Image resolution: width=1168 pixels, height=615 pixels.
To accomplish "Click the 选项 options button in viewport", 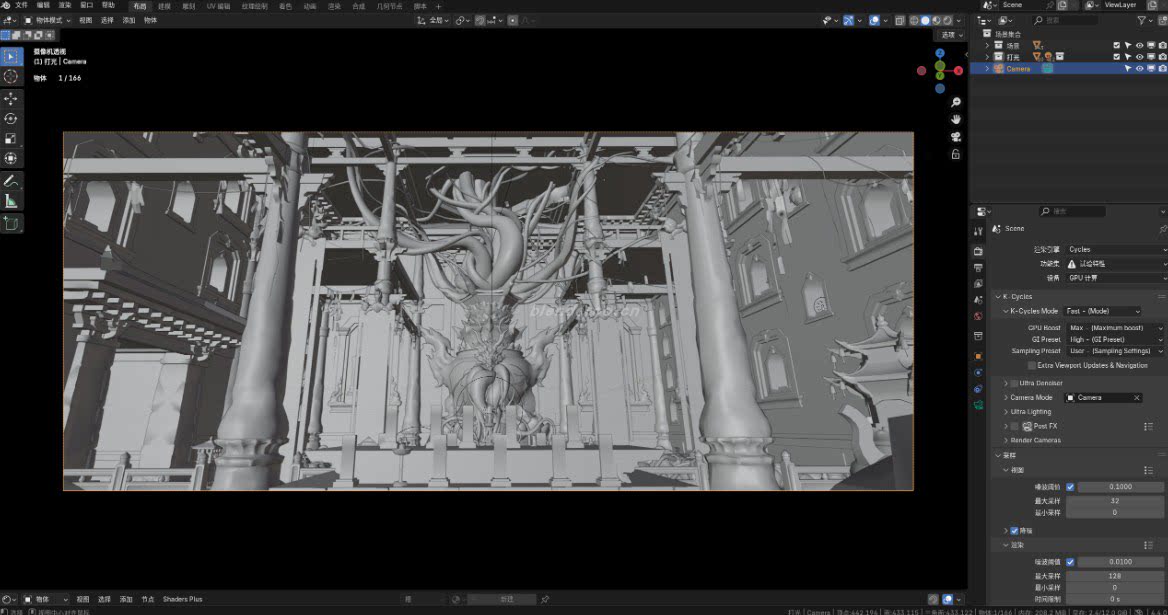I will click(x=949, y=35).
